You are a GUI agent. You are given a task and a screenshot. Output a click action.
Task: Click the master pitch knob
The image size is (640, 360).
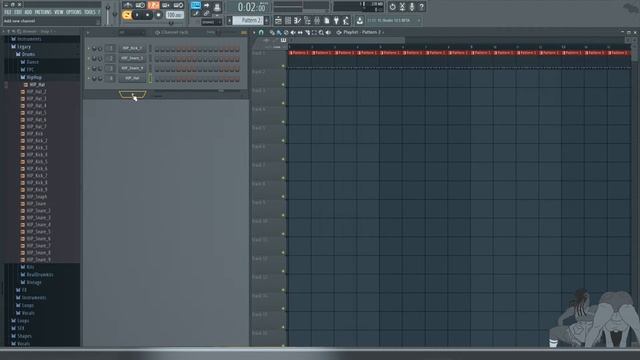[x=115, y=15]
